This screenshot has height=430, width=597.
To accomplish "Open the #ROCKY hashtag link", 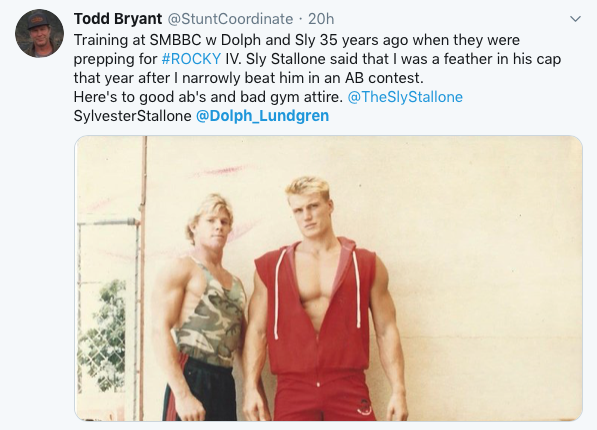I will coord(191,59).
